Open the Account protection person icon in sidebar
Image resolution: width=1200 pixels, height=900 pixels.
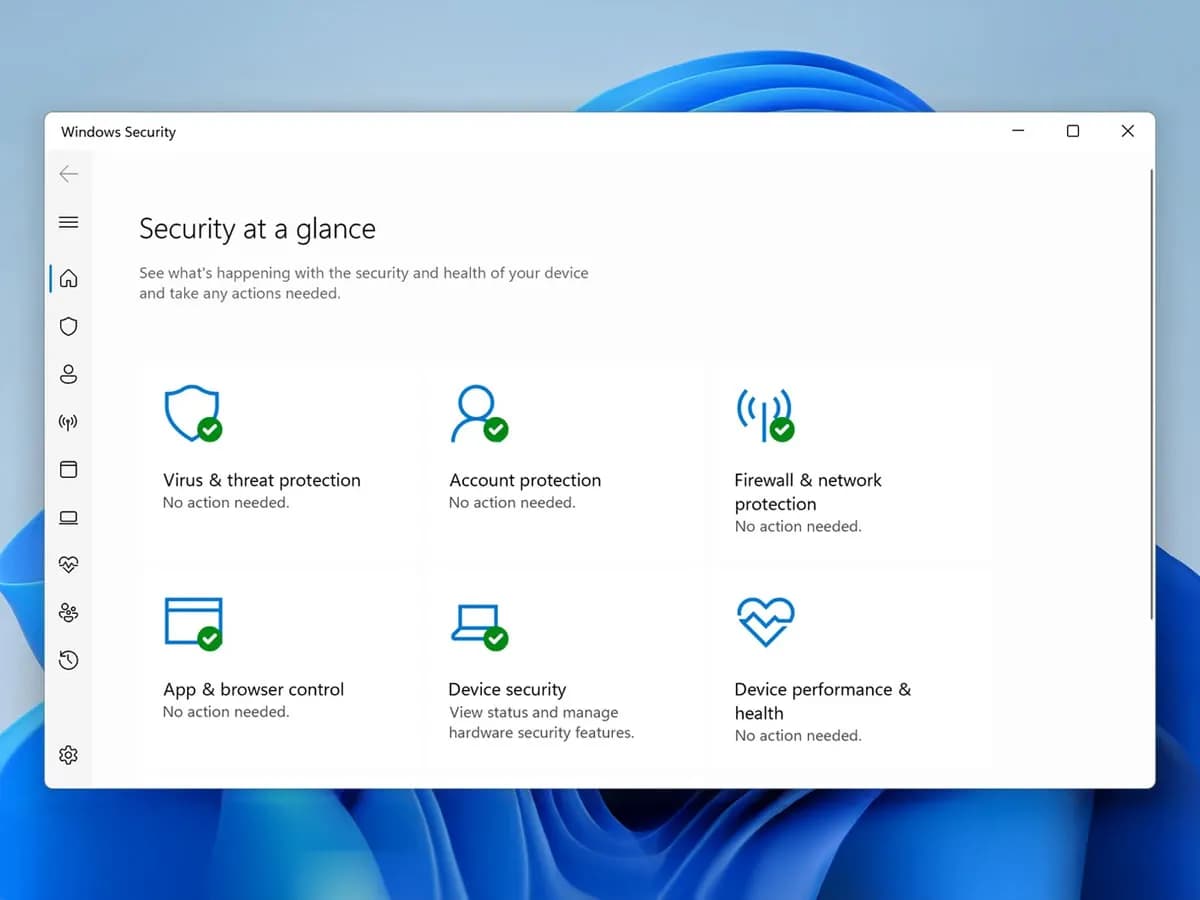point(68,374)
